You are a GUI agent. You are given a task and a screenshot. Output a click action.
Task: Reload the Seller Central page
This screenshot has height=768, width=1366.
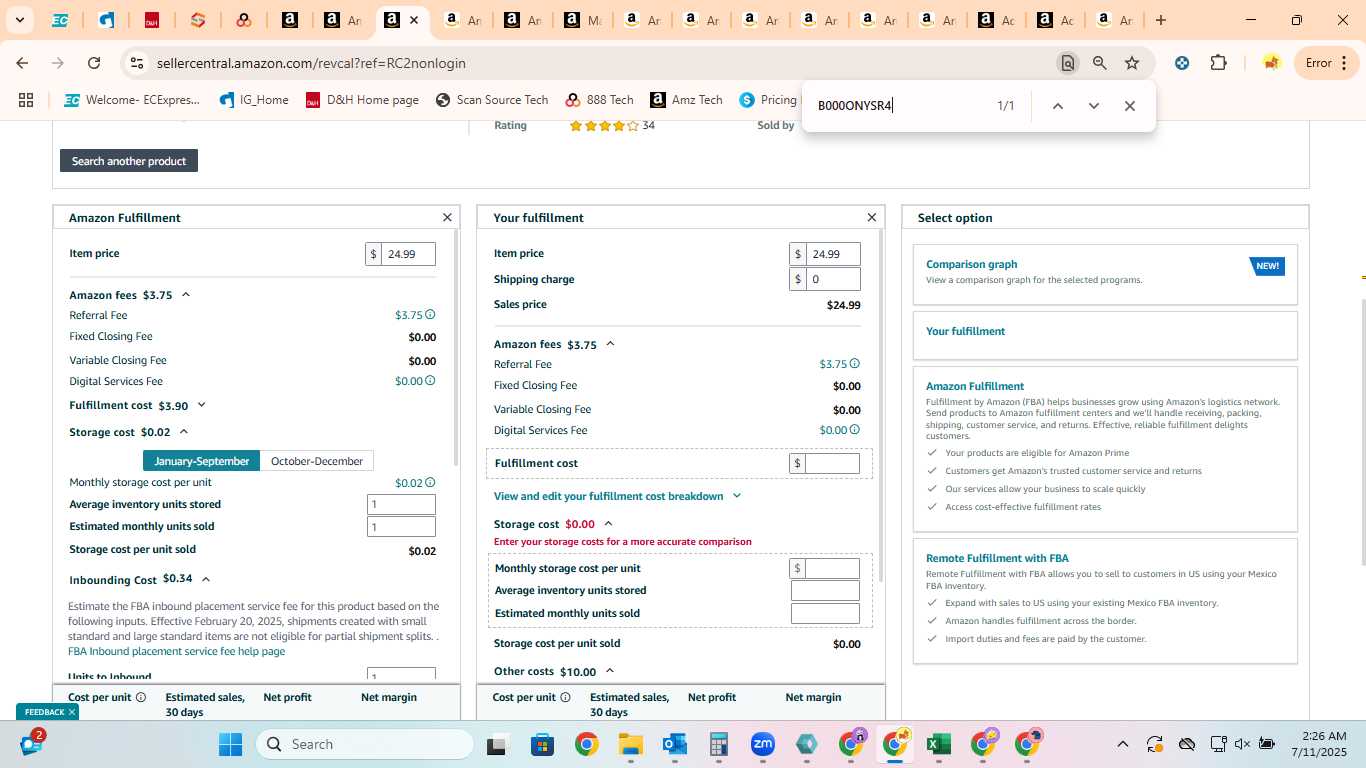click(x=94, y=63)
